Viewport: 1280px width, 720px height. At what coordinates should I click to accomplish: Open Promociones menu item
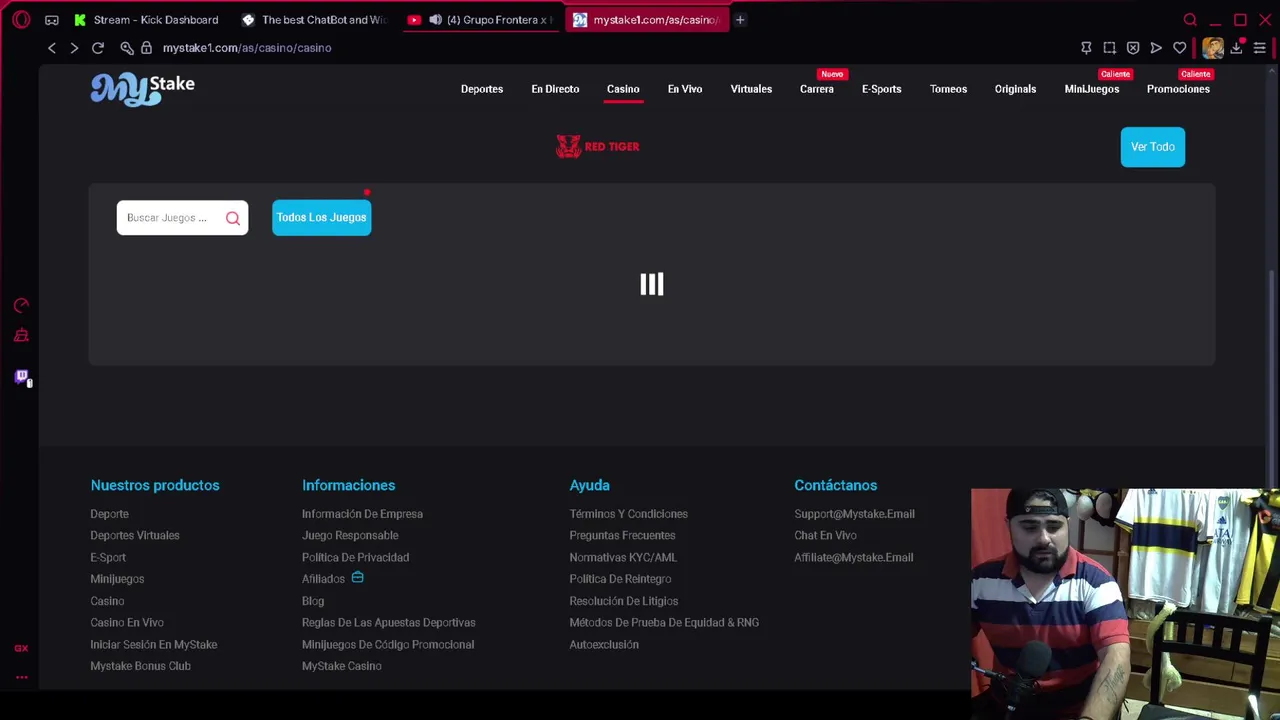pyautogui.click(x=1178, y=89)
